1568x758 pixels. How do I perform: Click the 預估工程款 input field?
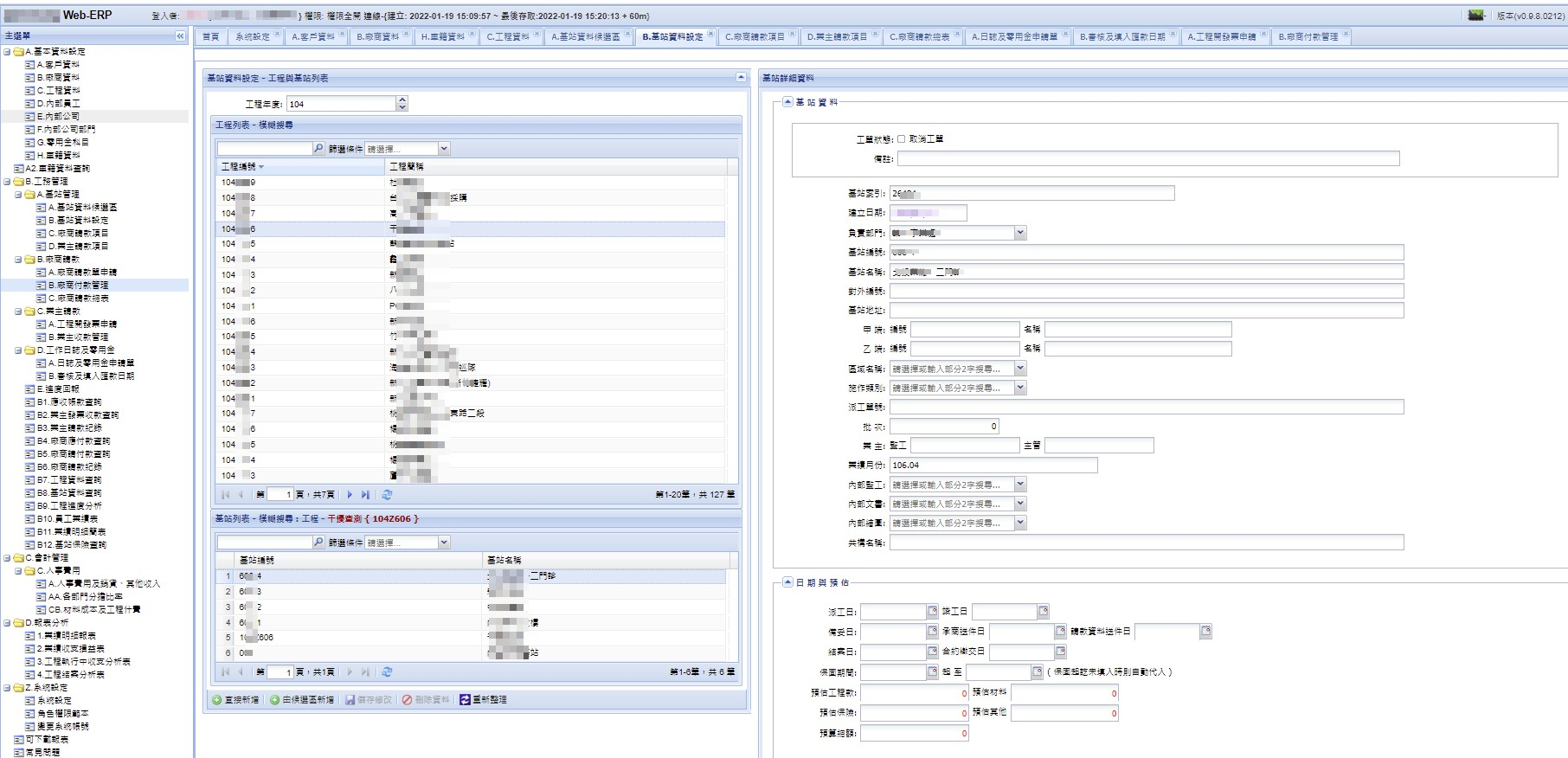(x=915, y=693)
